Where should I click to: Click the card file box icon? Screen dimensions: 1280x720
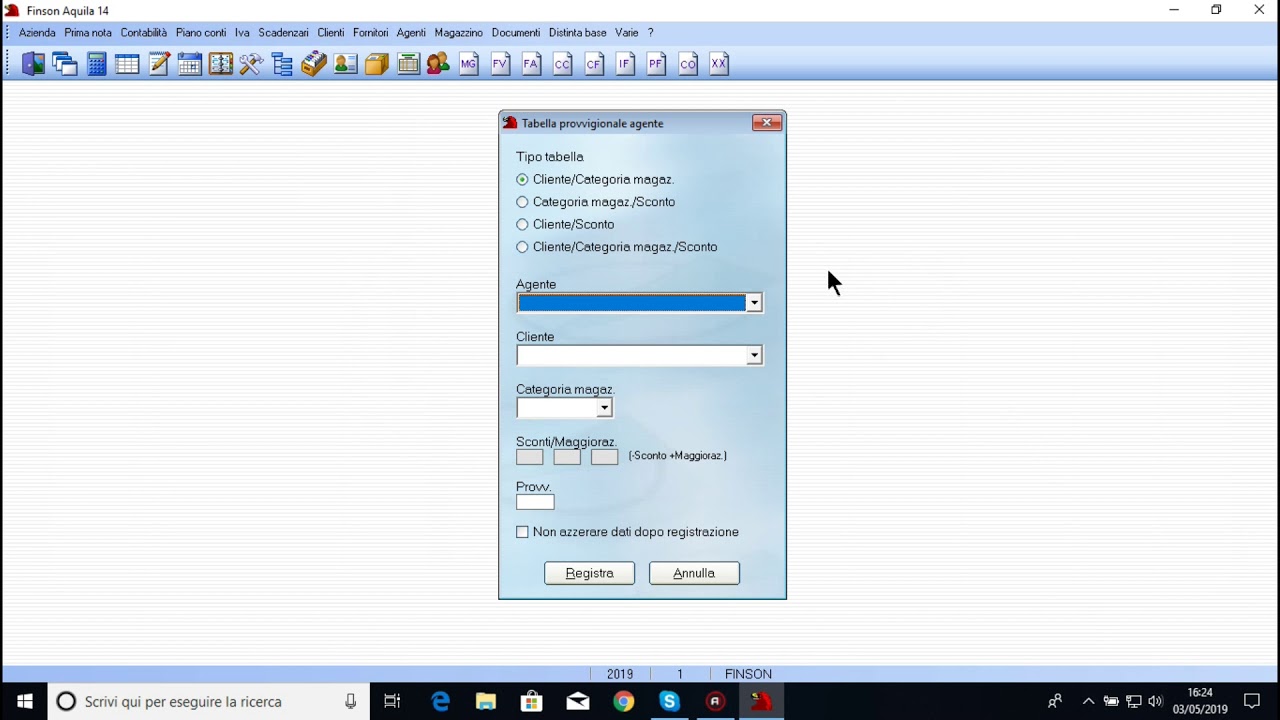pyautogui.click(x=314, y=64)
